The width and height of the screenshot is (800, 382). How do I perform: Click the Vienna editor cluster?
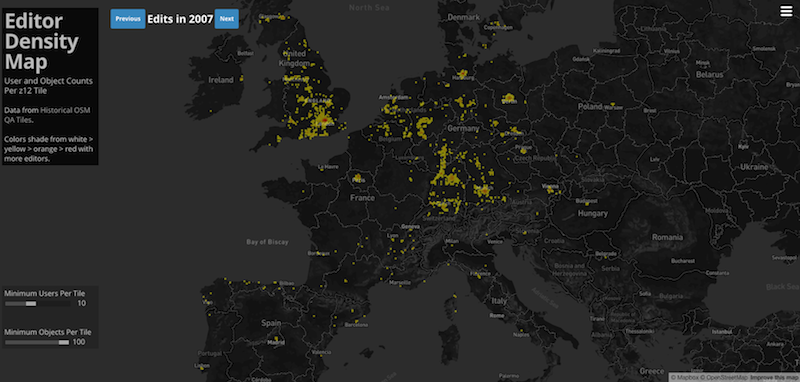click(x=551, y=188)
